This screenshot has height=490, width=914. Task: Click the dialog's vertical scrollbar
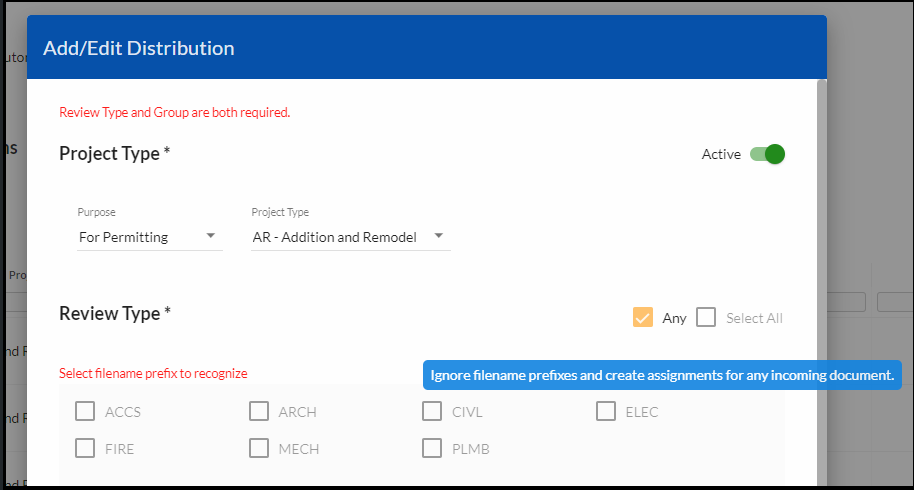click(822, 282)
